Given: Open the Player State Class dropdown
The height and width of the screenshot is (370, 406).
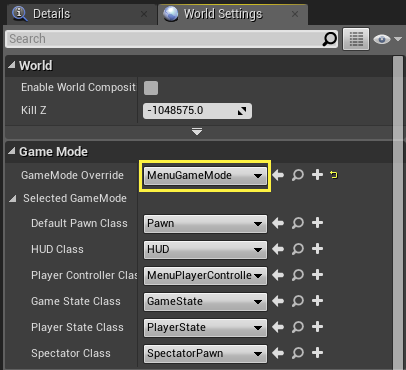Looking at the screenshot, I should tap(205, 328).
